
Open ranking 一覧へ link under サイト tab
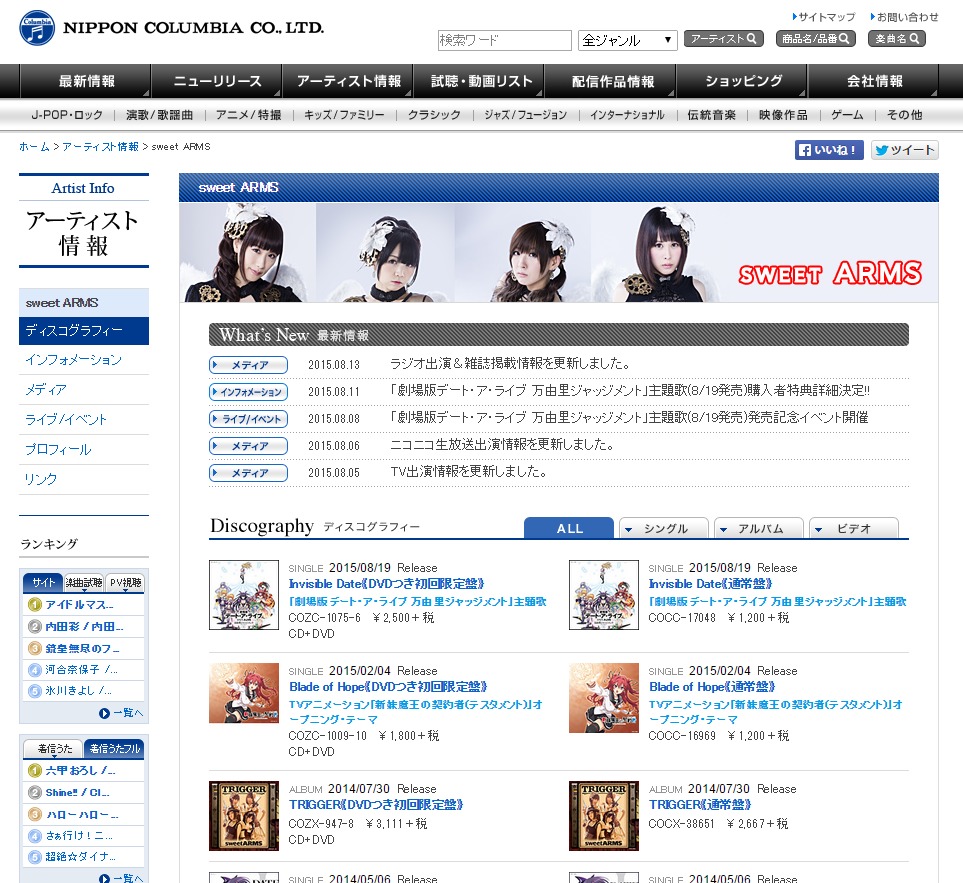click(121, 713)
